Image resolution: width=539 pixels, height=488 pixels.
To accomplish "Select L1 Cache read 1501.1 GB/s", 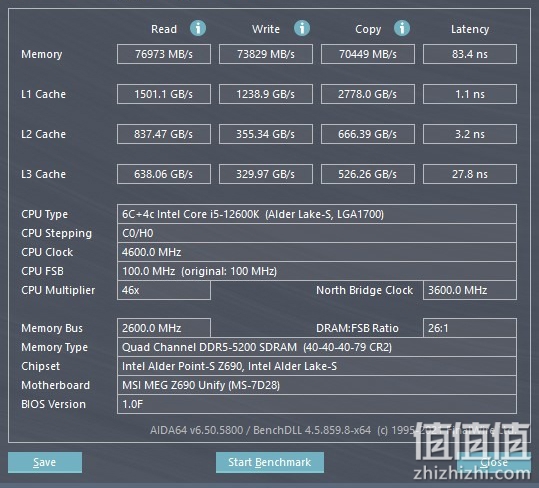I will pos(164,94).
